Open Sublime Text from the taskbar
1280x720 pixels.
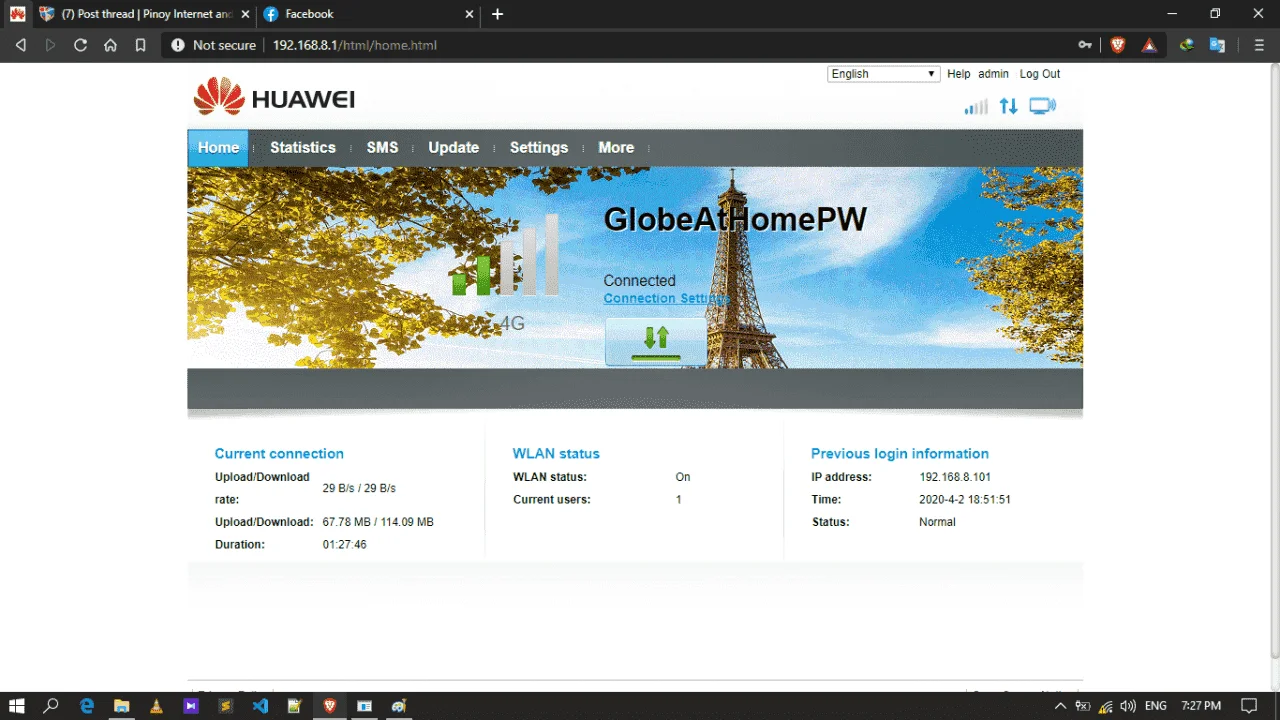226,706
